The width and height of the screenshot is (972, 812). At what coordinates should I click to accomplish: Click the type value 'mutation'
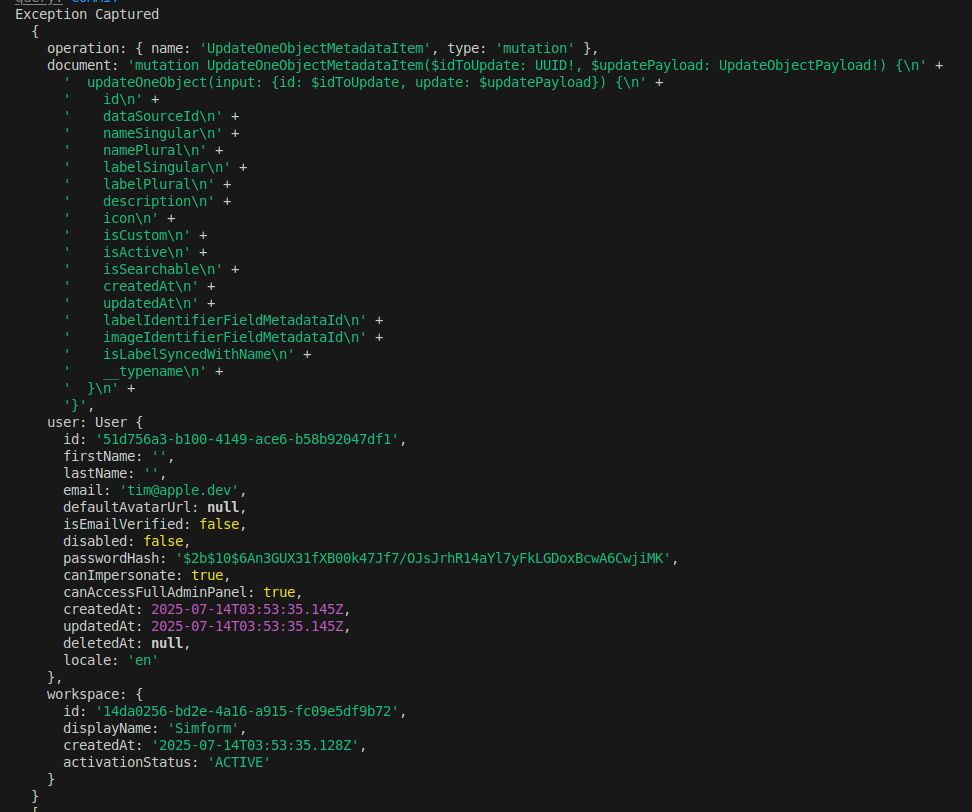coord(535,48)
